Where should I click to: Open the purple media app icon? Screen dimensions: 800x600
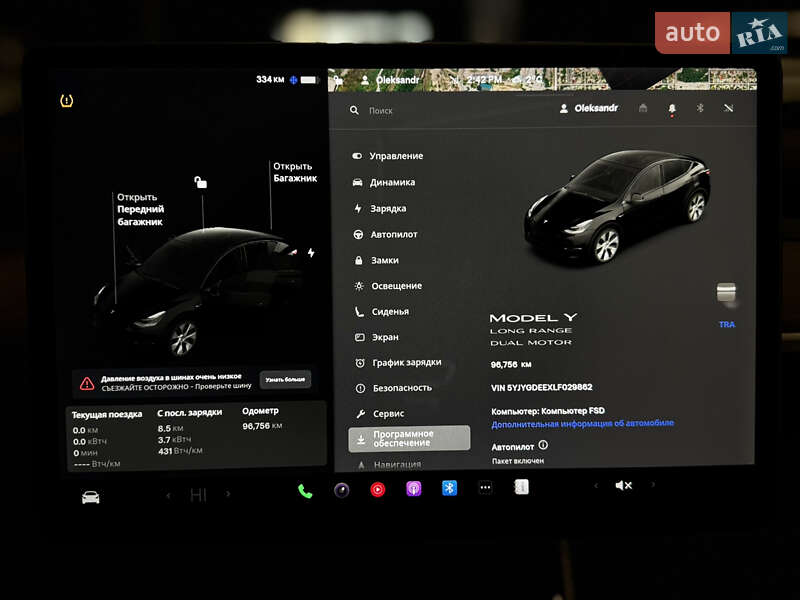pyautogui.click(x=413, y=489)
